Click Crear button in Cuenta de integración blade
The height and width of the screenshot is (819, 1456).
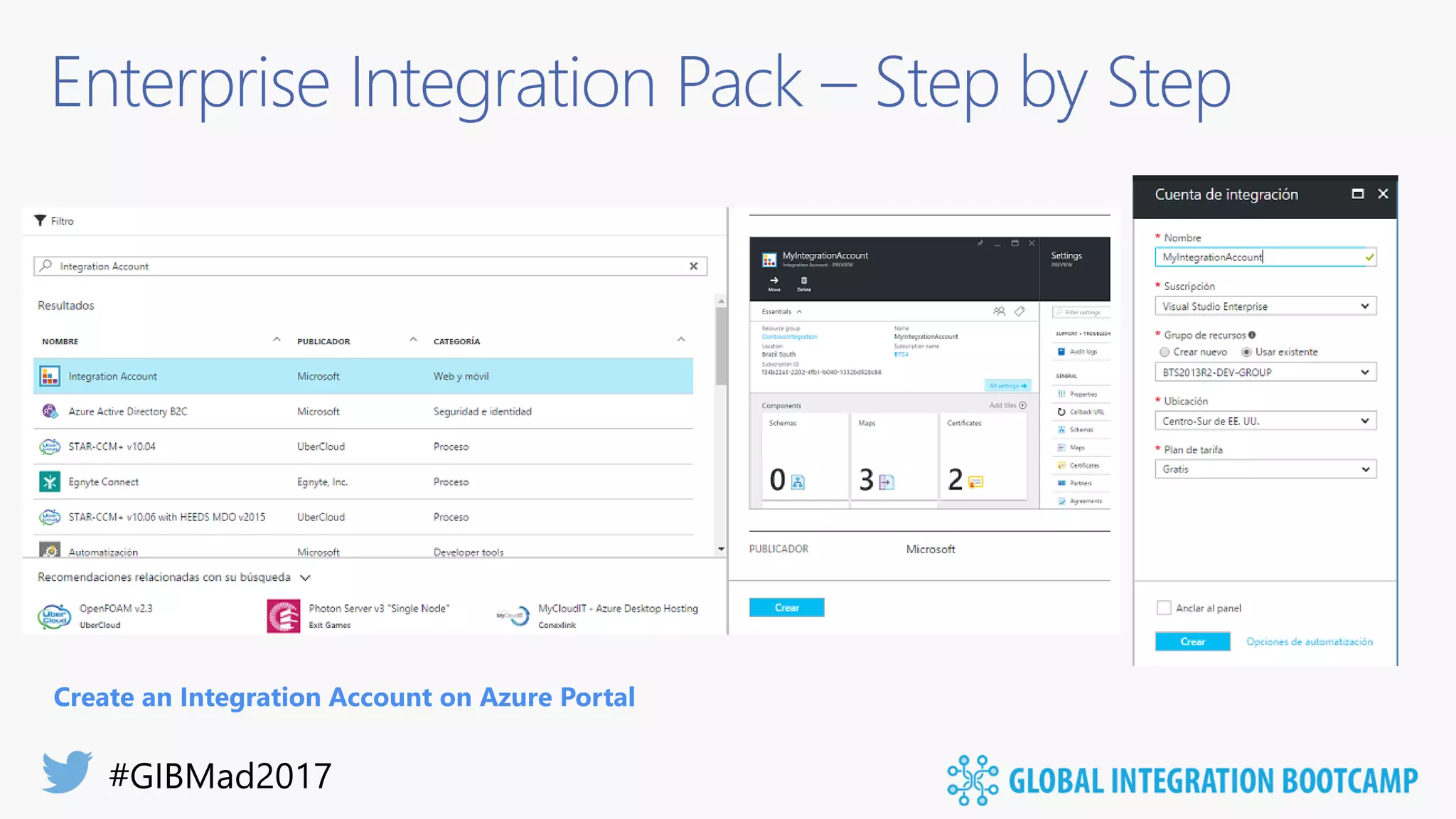point(1192,641)
